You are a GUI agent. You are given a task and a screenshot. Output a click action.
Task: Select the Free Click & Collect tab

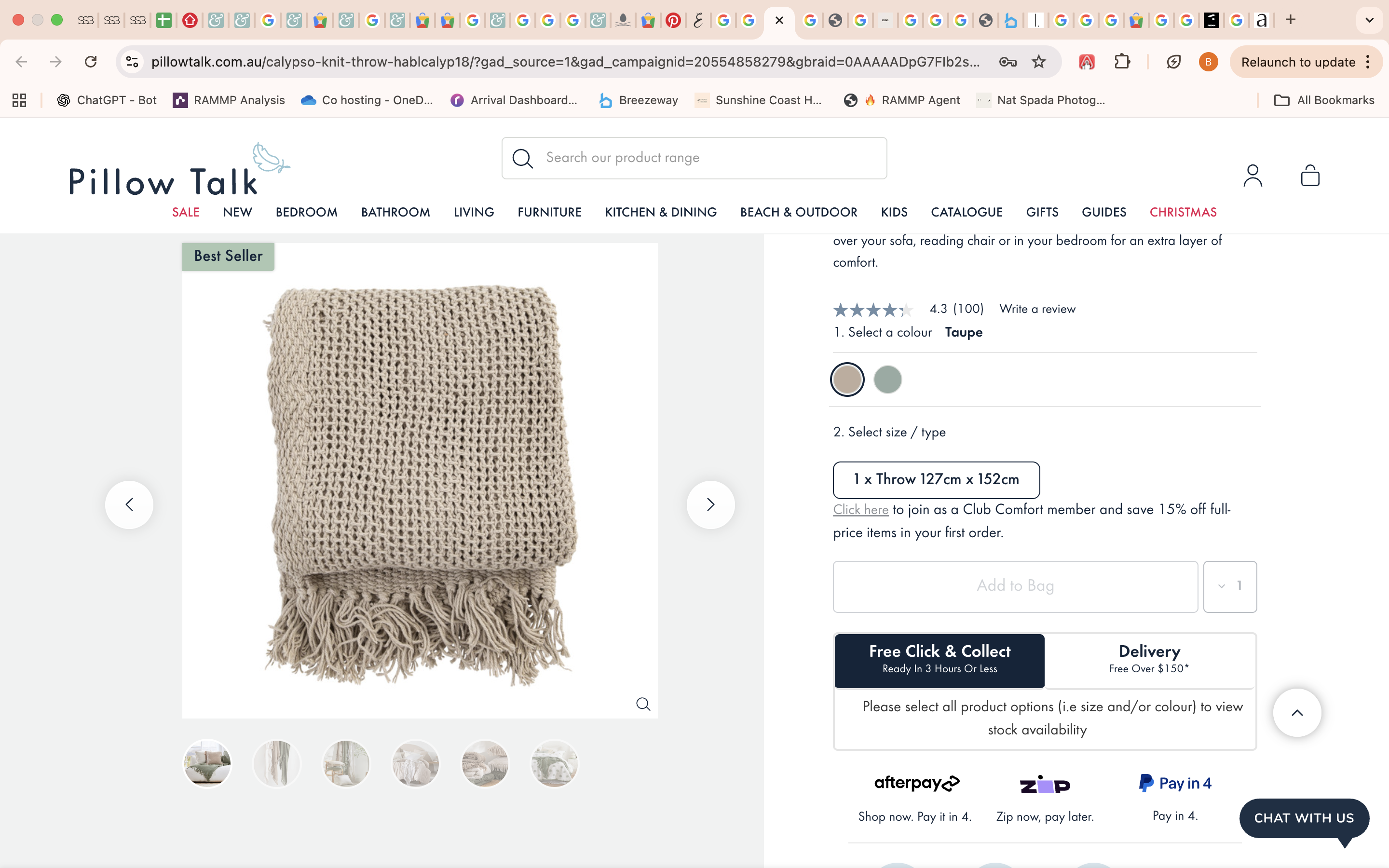[940, 660]
